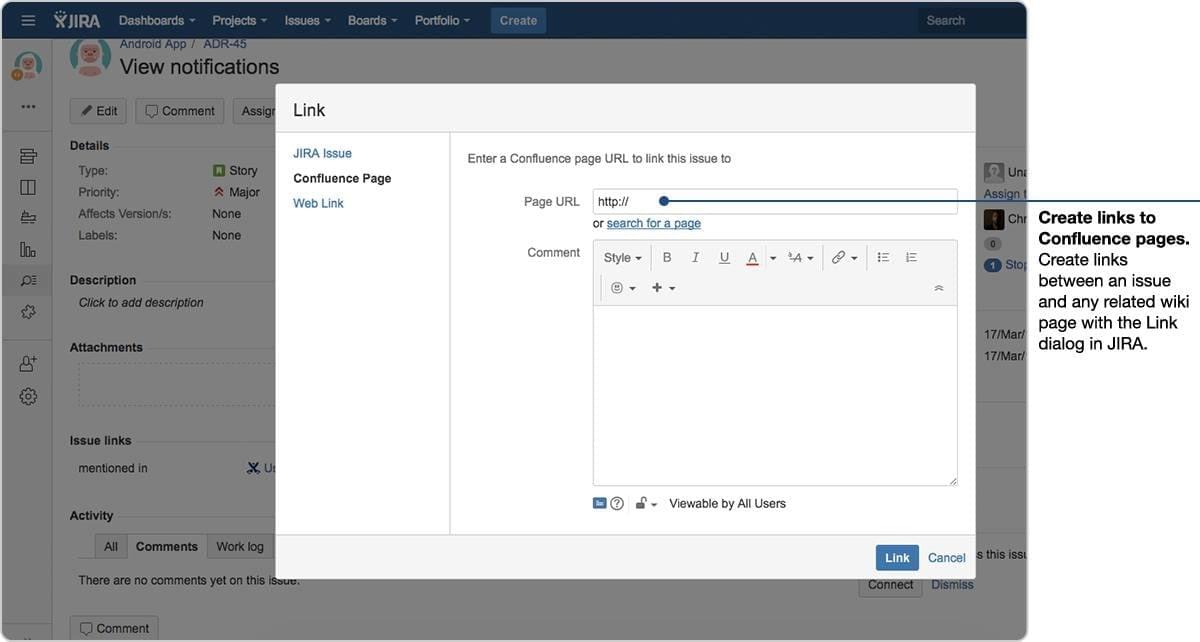
Task: Open the issue search icon in the sidebar
Action: coord(28,281)
